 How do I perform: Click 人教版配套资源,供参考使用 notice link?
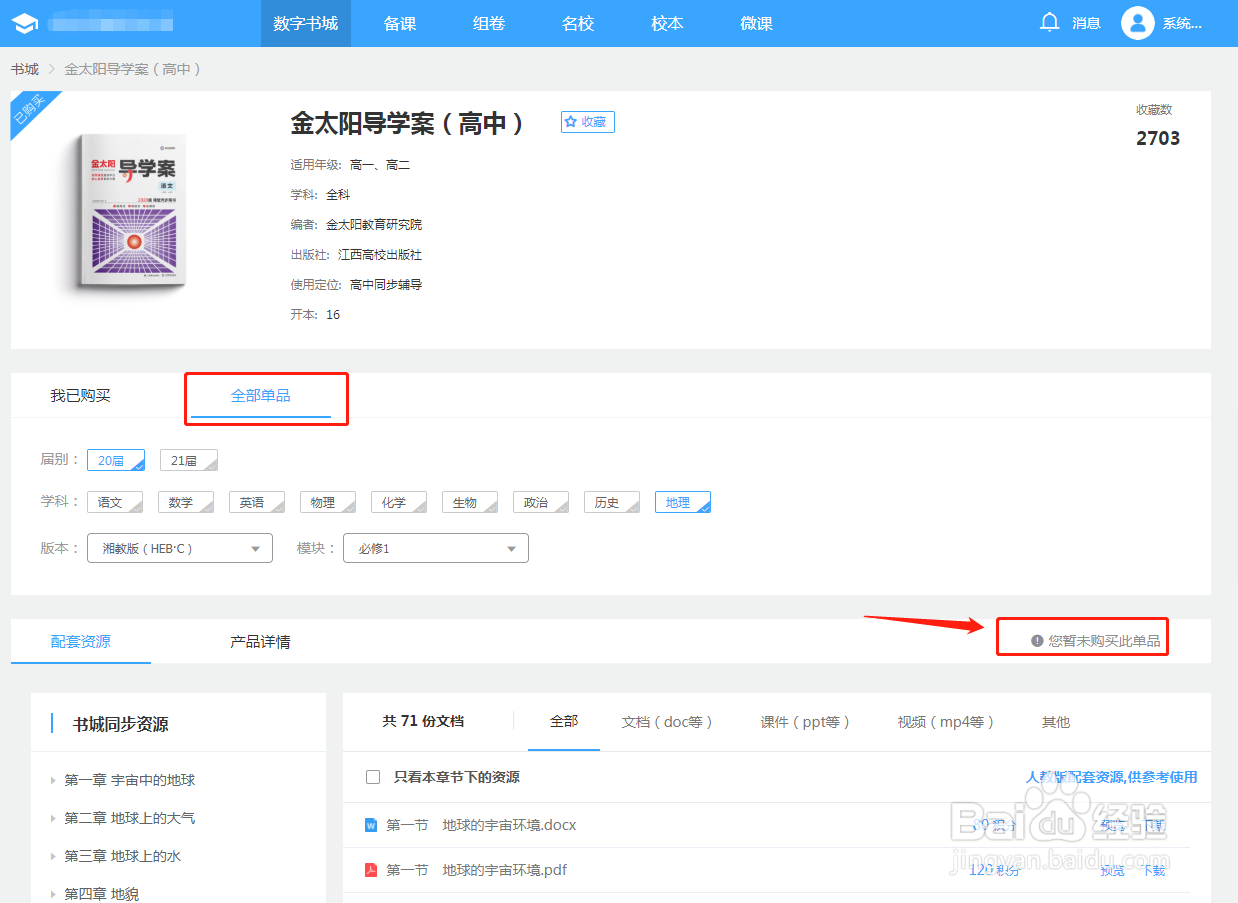pos(1111,777)
